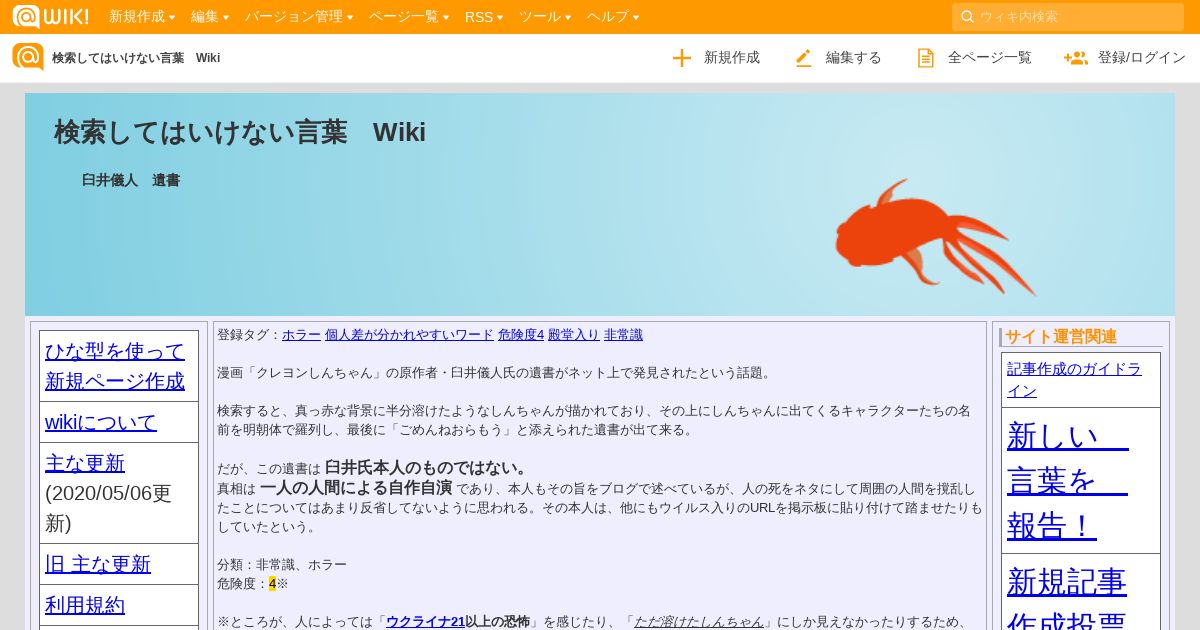Screen dimensions: 1200x630
Task: Open the 編集 dropdown menu
Action: (210, 17)
